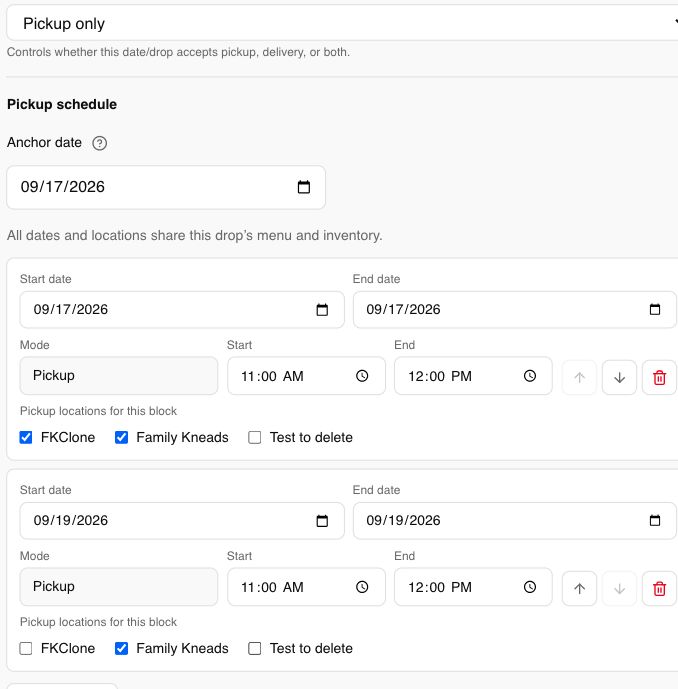The image size is (678, 689).
Task: Check Test to delete in 09/17/2026 block
Action: (x=254, y=438)
